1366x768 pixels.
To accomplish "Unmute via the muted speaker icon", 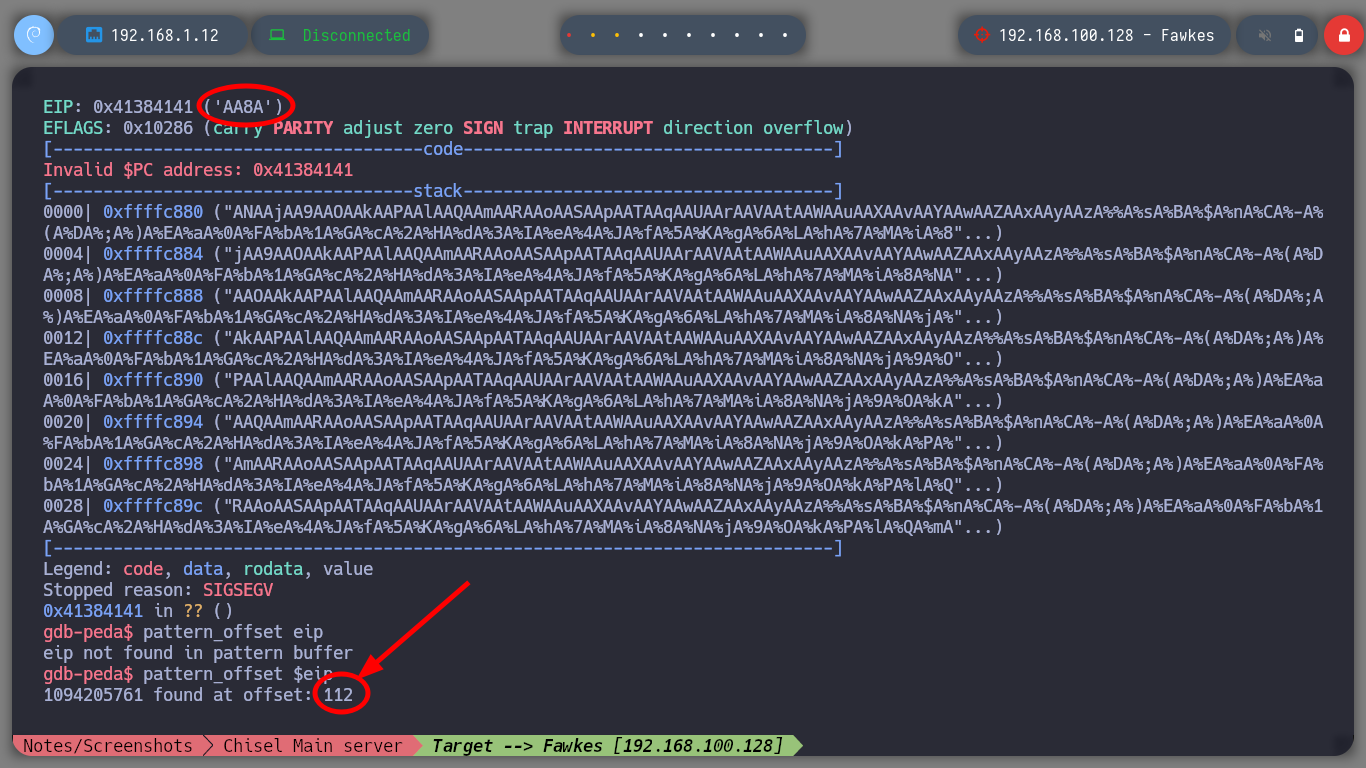I will pyautogui.click(x=1265, y=35).
